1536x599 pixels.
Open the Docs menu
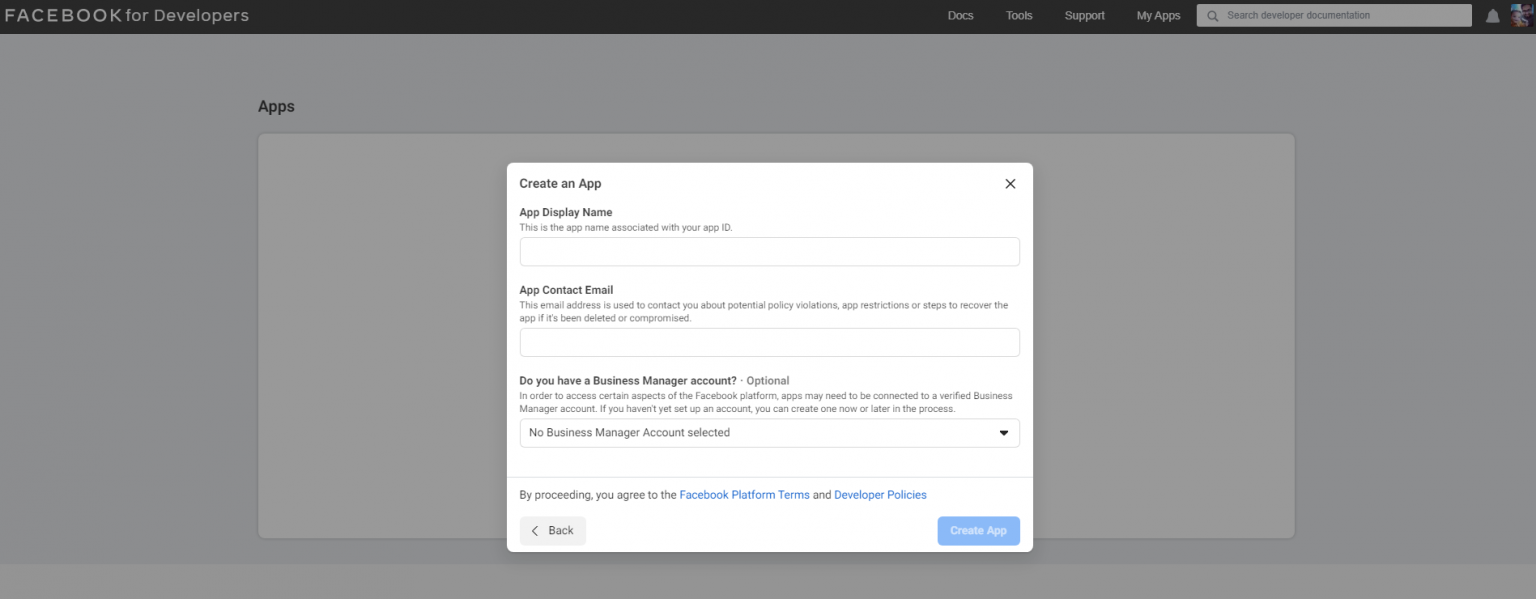tap(960, 15)
